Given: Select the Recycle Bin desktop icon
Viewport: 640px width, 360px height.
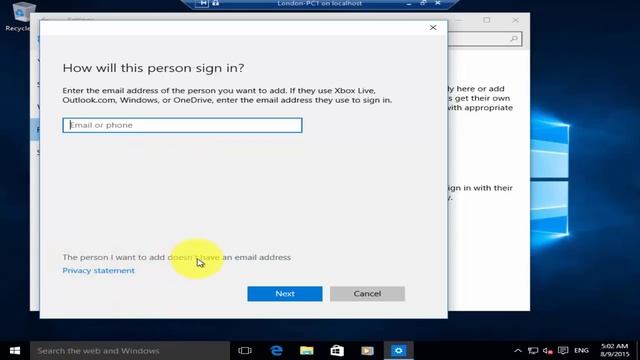Looking at the screenshot, I should point(19,16).
